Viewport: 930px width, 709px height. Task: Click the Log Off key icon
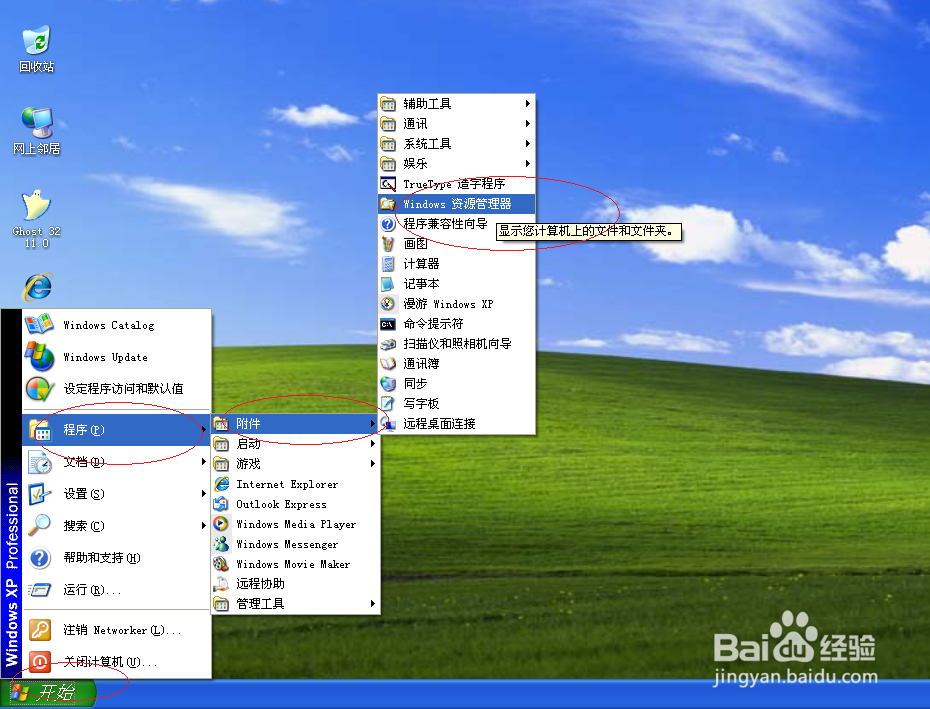click(40, 629)
